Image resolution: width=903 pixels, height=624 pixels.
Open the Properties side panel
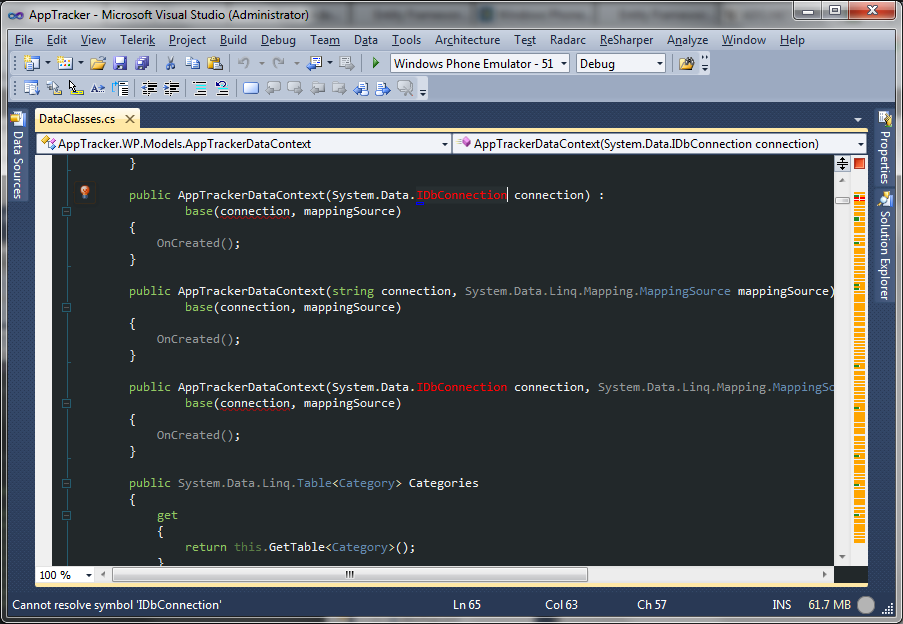885,147
